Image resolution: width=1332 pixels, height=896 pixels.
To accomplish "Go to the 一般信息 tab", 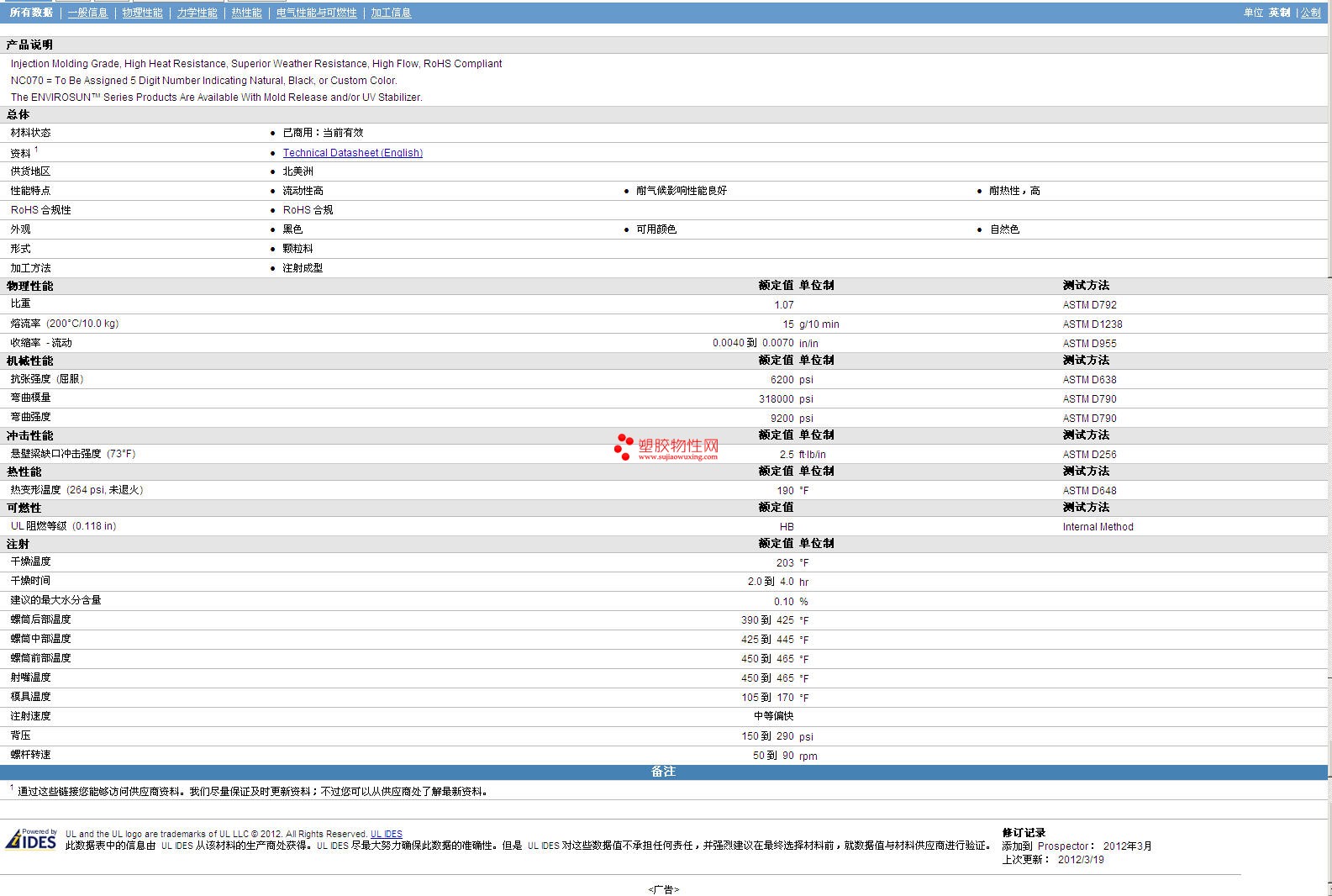I will click(88, 13).
